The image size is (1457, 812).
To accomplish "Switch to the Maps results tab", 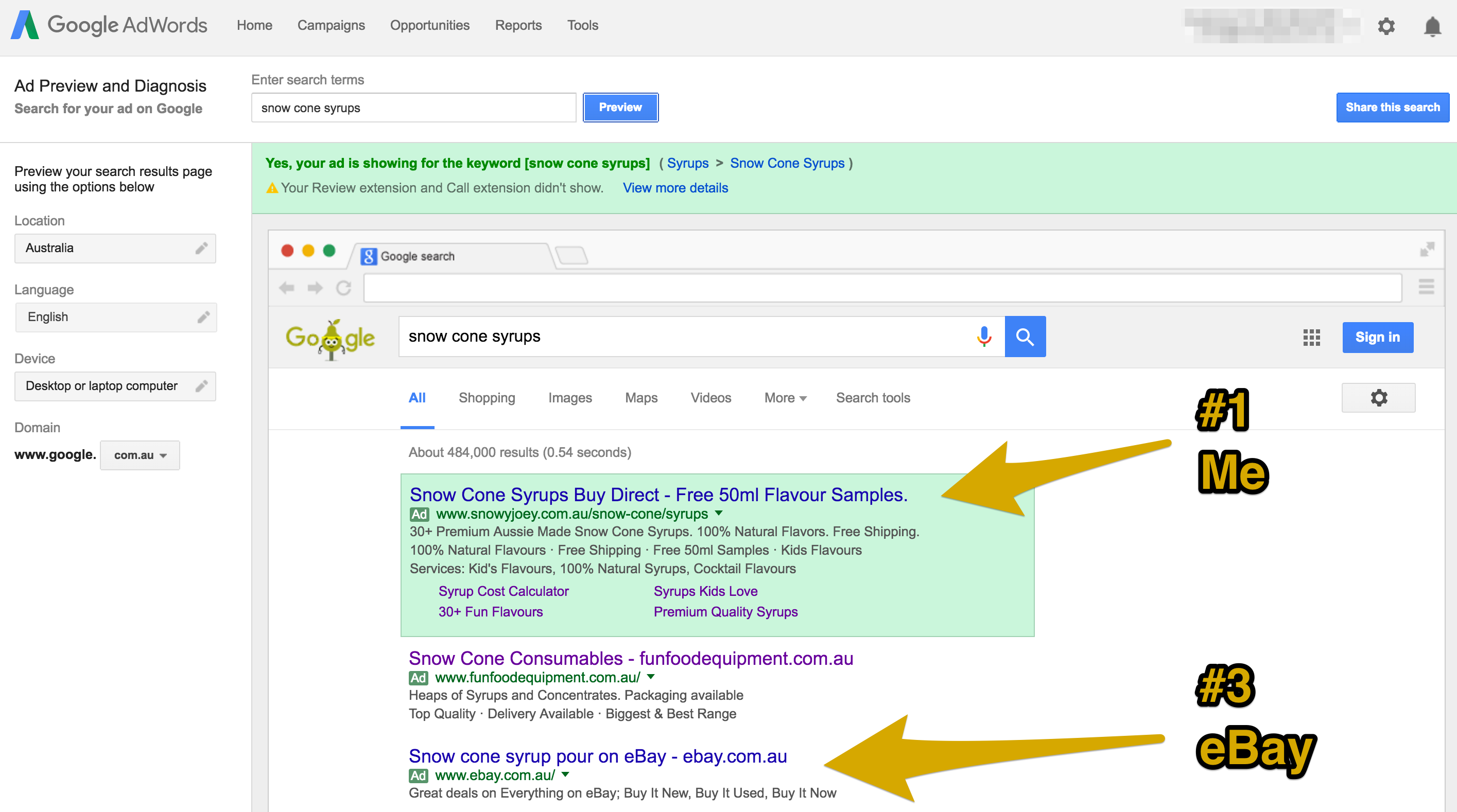I will 641,398.
